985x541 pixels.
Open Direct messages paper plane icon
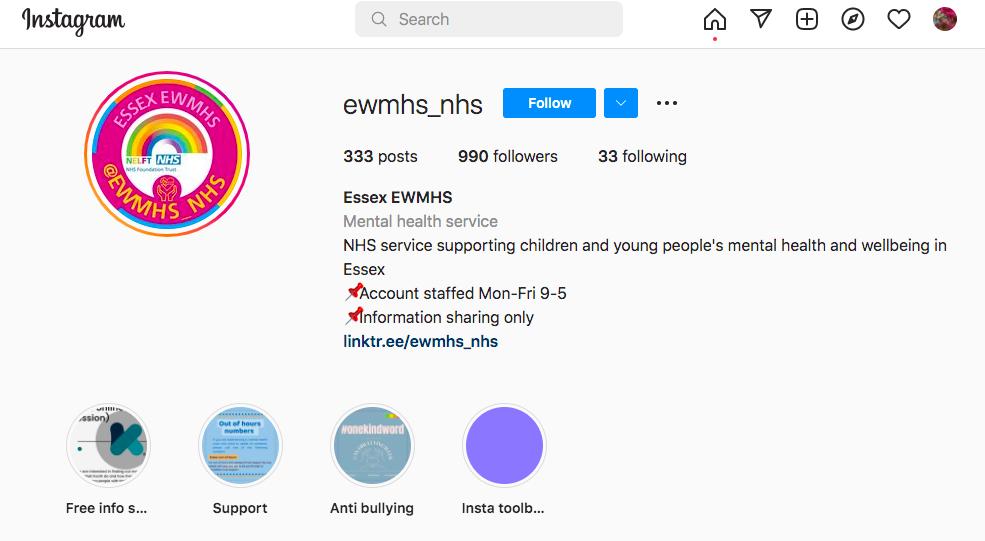tap(761, 19)
